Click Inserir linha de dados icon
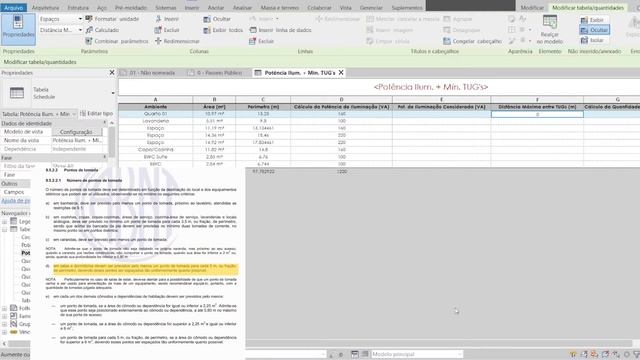The width and height of the screenshot is (640, 360). pos(253,30)
